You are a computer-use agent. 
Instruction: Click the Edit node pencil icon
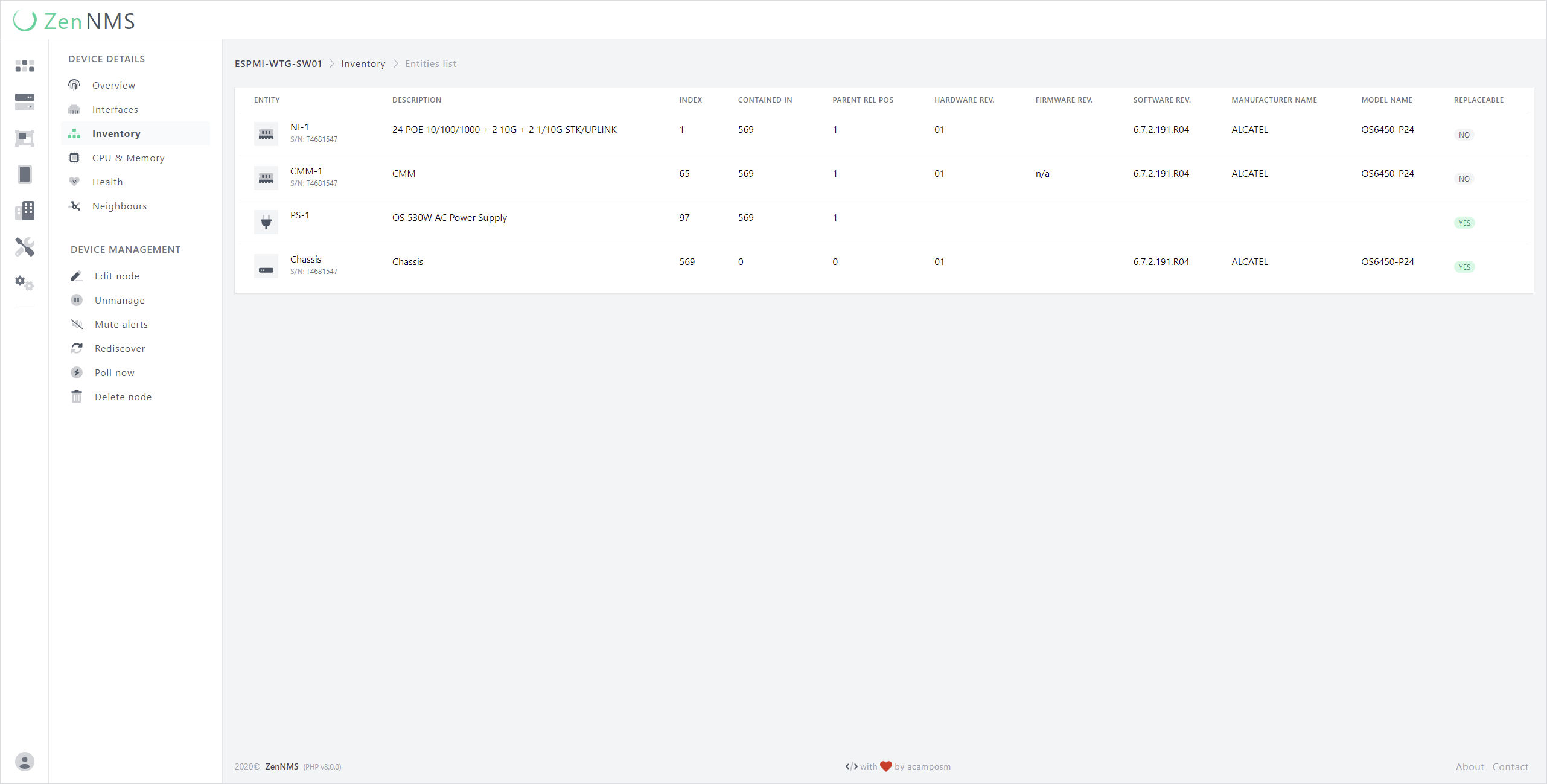(x=77, y=276)
